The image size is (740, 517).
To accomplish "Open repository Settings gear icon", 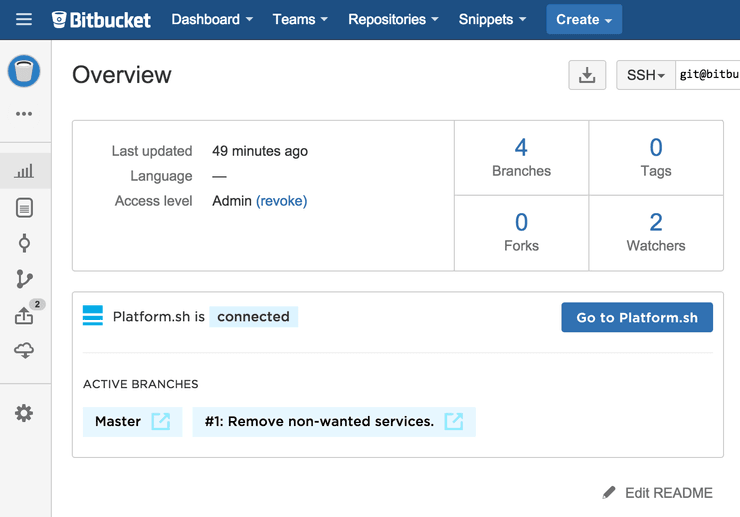I will click(24, 413).
